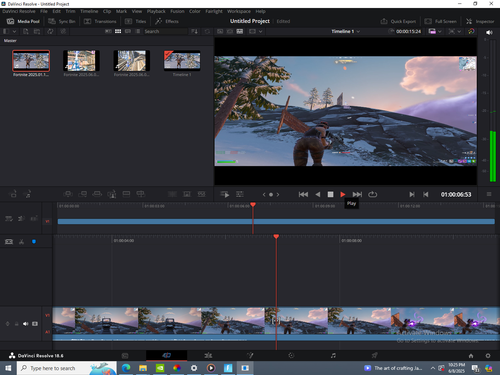The image size is (500, 375).
Task: Go to the next edit point
Action: [x=412, y=194]
